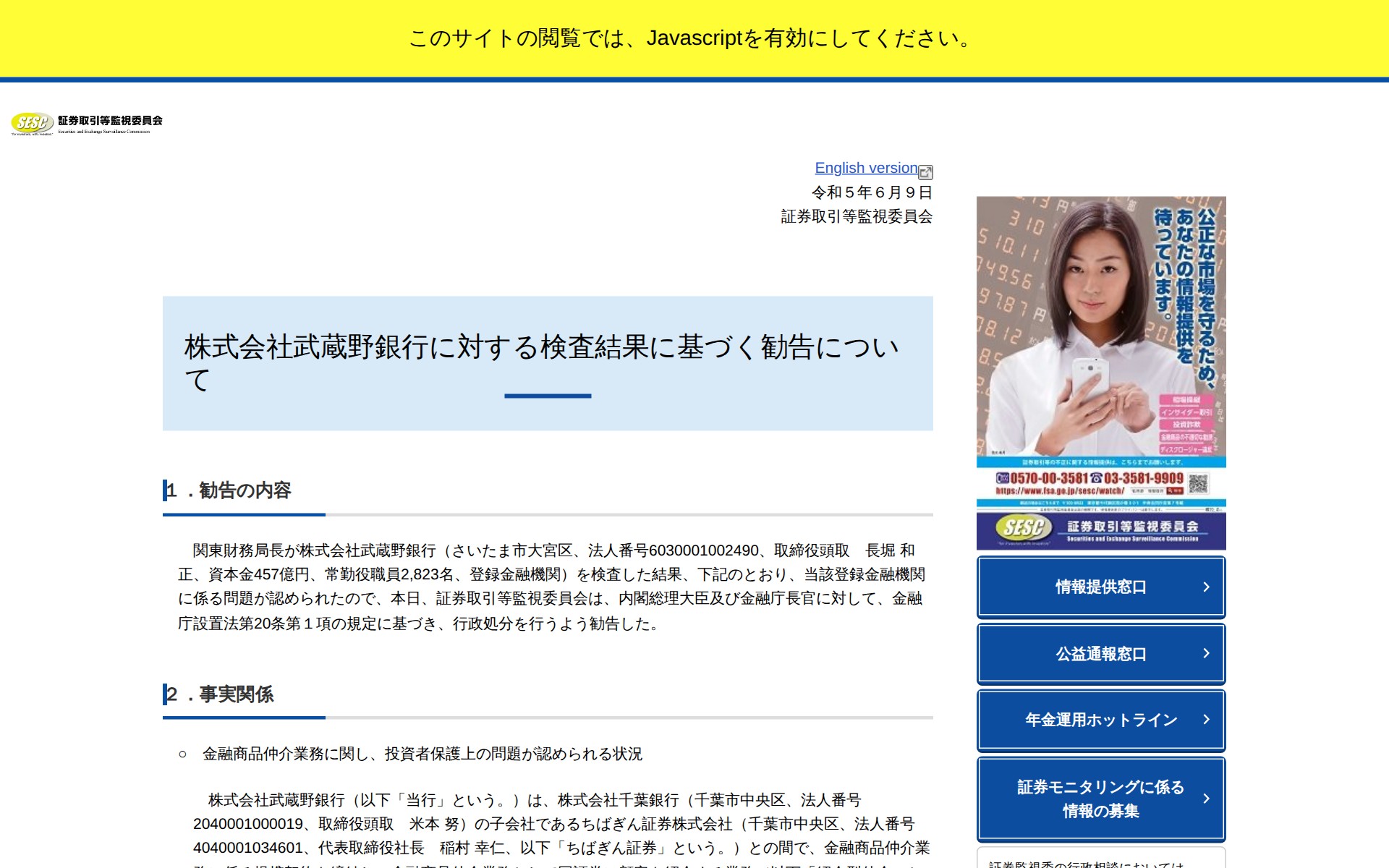Click the external-link icon beside English version
The width and height of the screenshot is (1389, 868).
point(925,172)
